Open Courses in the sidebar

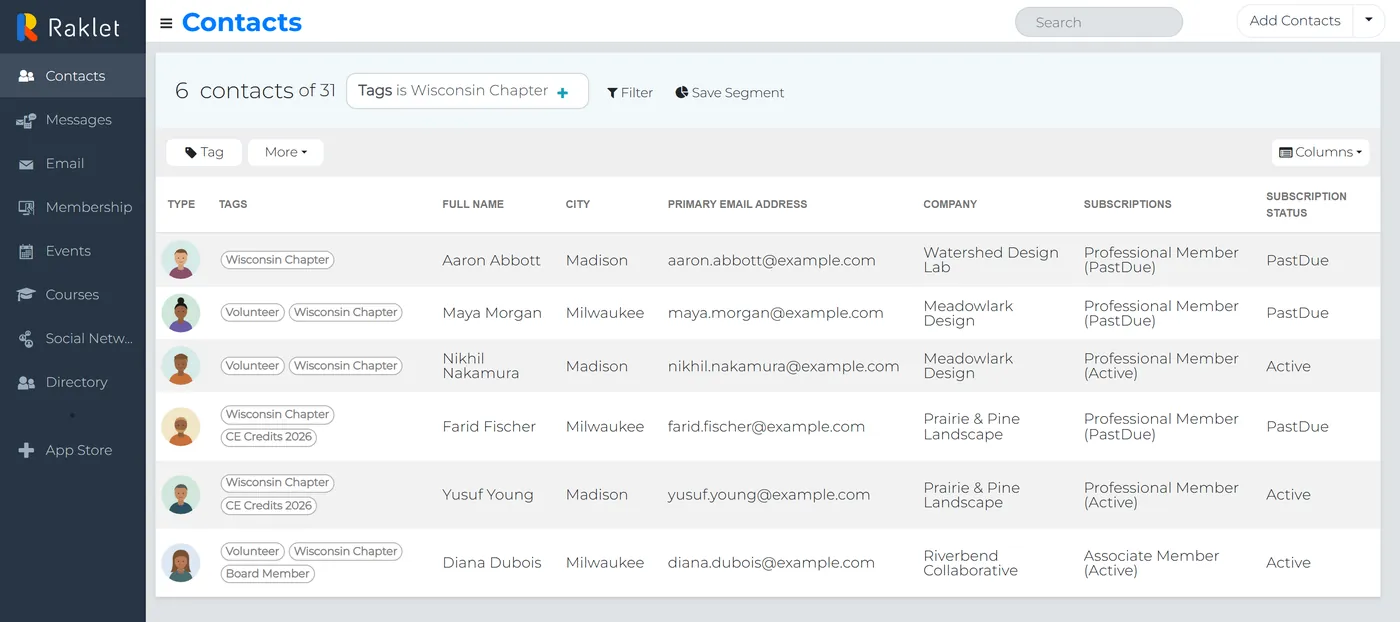coord(73,295)
